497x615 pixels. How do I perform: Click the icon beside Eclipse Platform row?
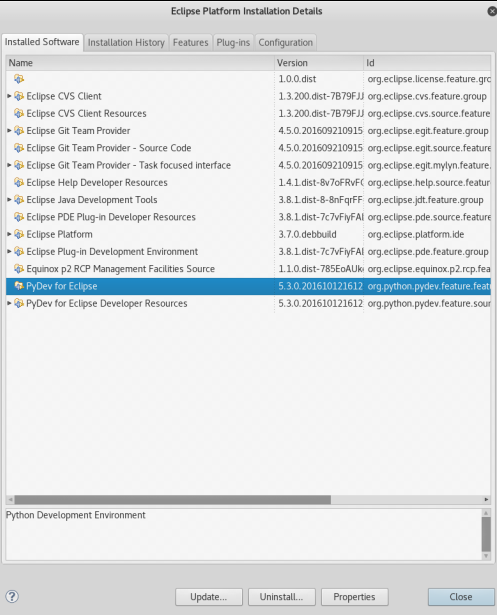point(19,234)
